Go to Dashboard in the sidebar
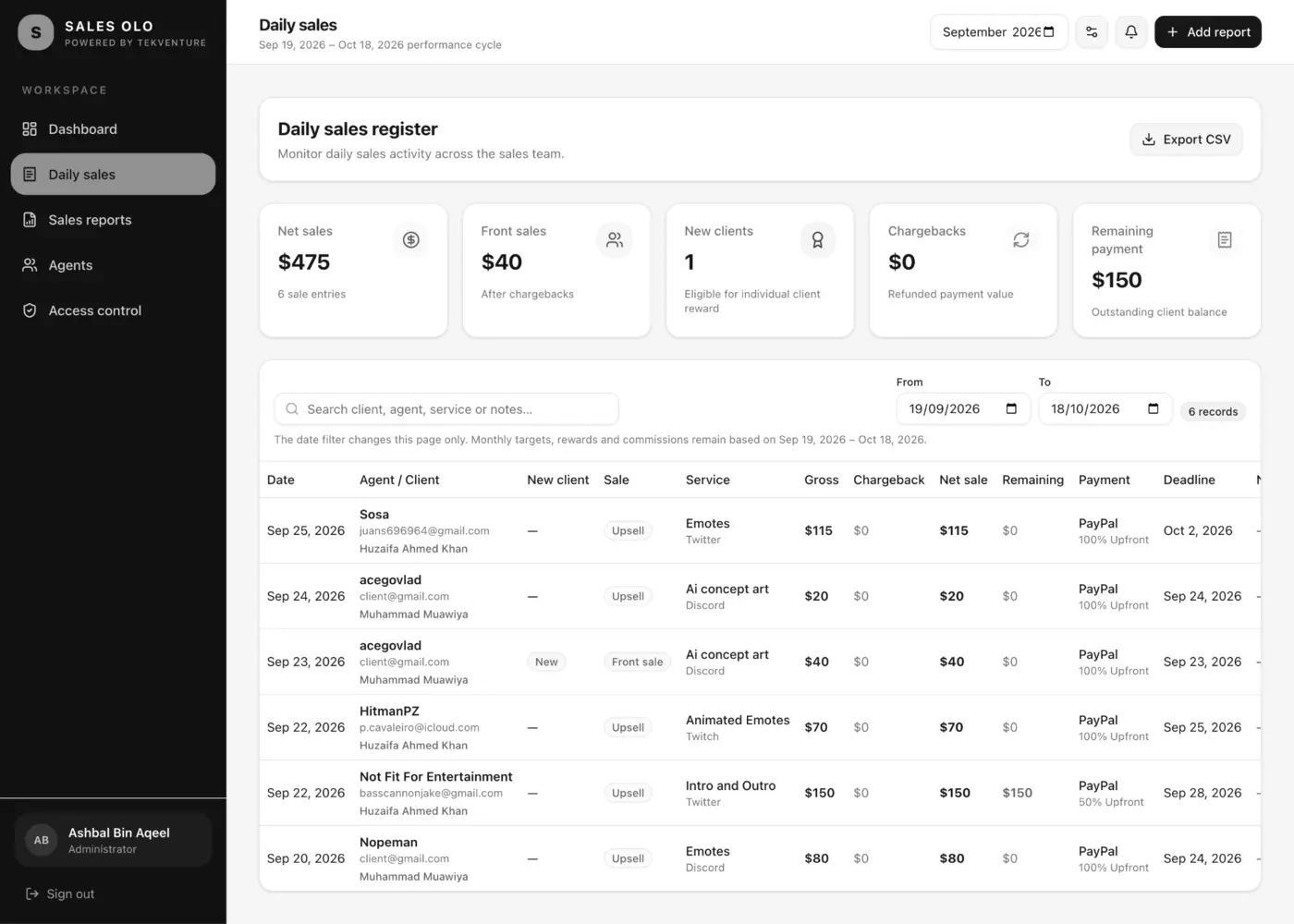The image size is (1294, 924). (113, 129)
